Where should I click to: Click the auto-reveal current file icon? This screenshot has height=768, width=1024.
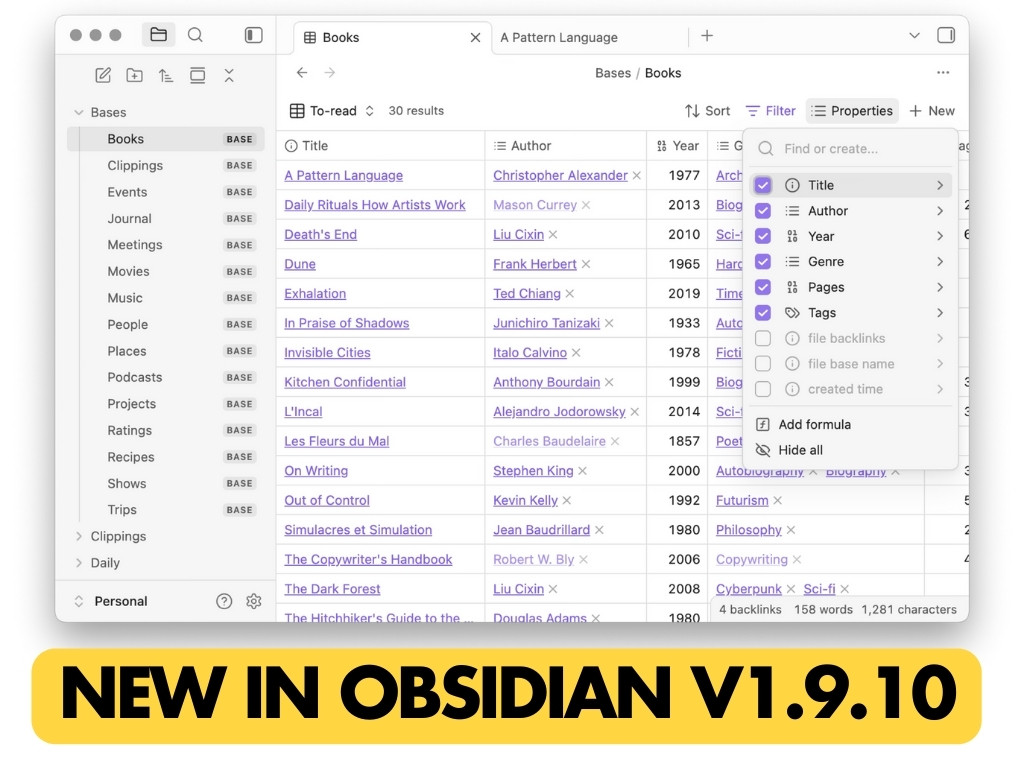(x=197, y=75)
